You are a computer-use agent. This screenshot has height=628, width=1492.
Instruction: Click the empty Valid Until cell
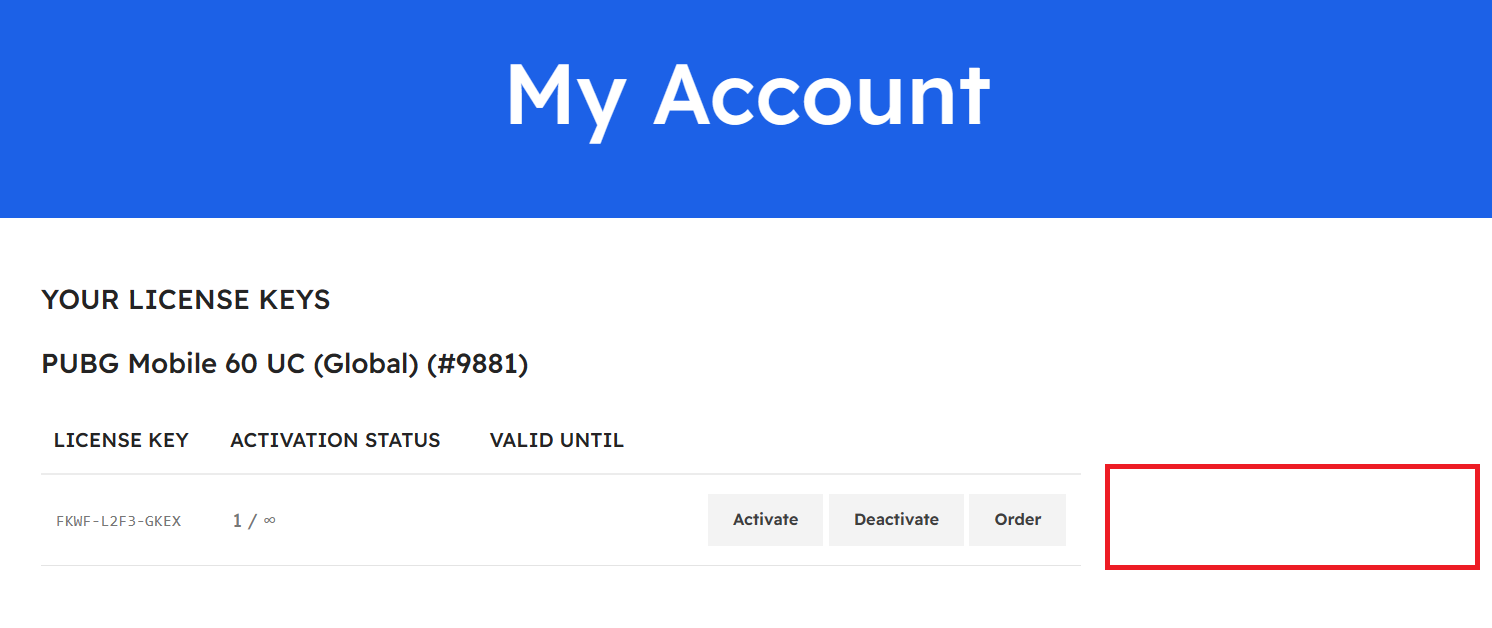point(556,519)
